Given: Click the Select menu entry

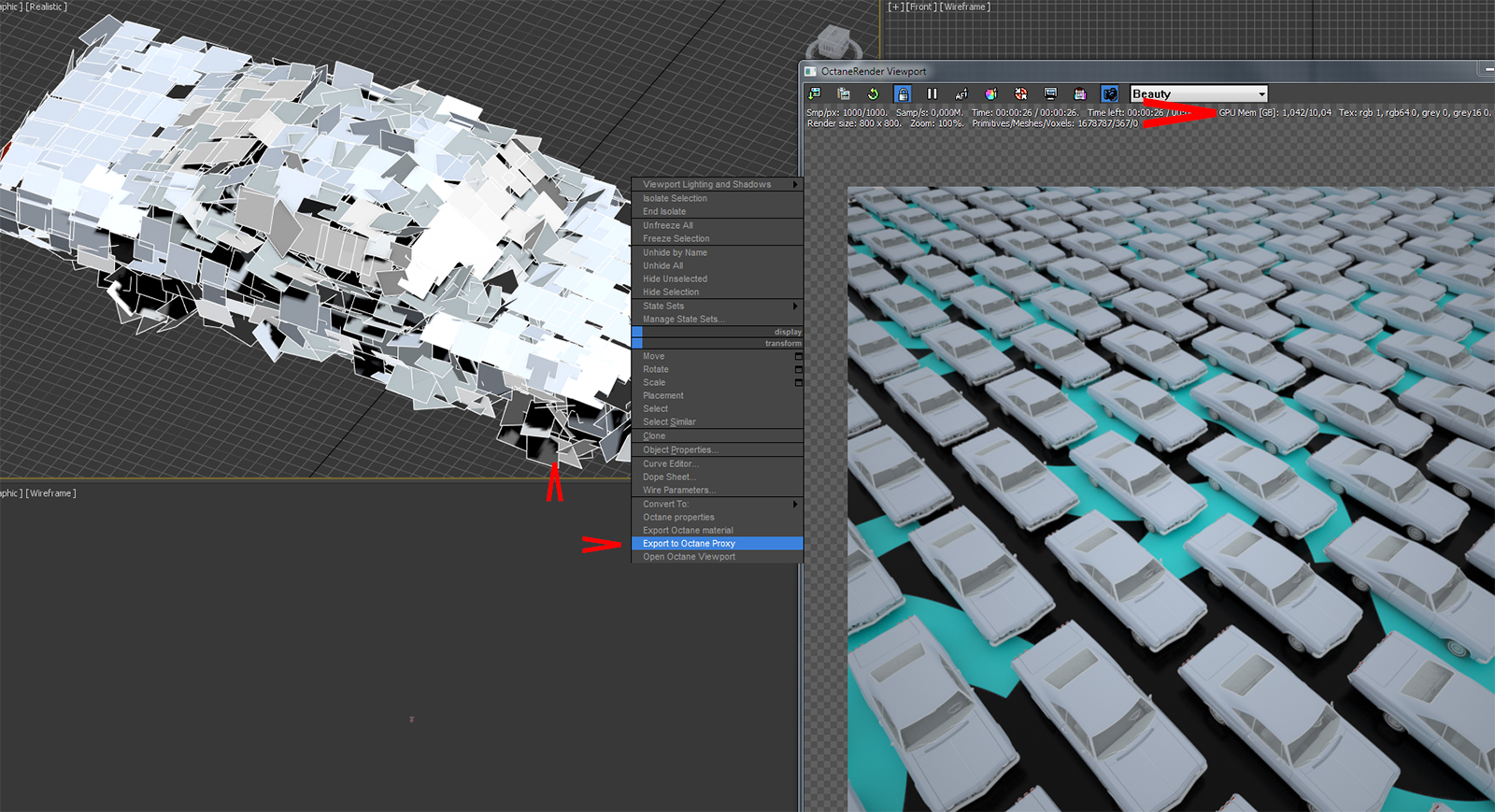Looking at the screenshot, I should [718, 408].
